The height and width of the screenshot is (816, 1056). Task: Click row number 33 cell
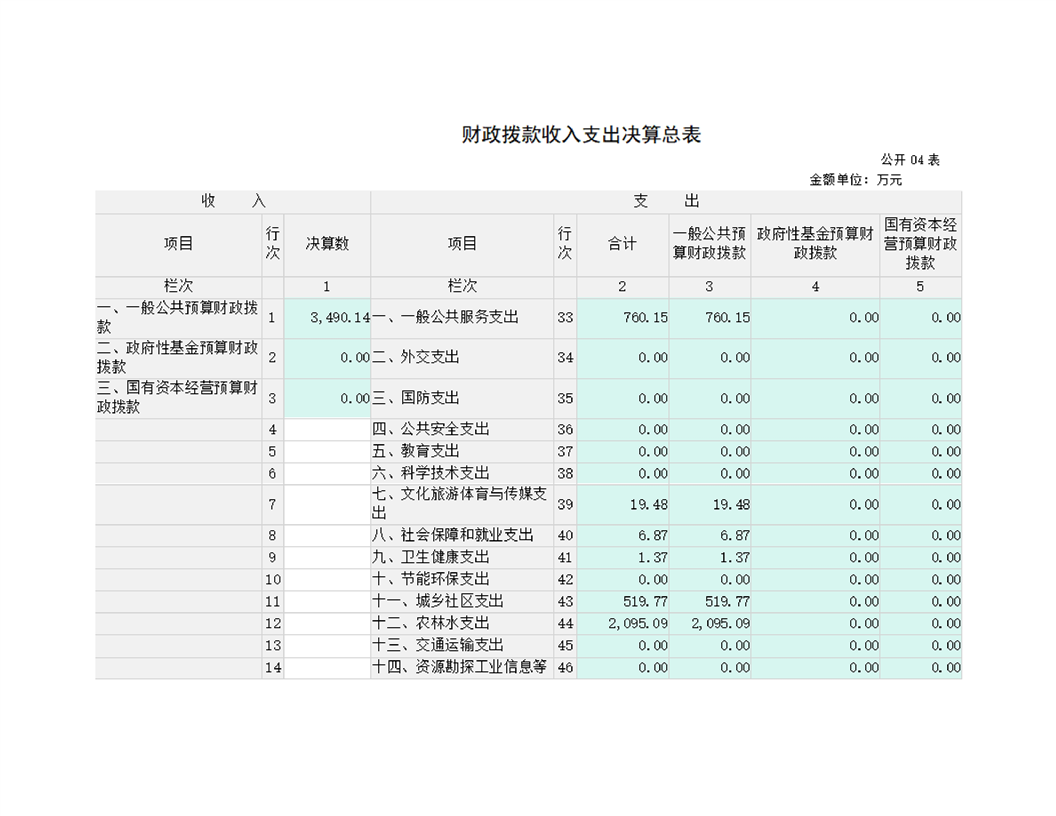(565, 318)
